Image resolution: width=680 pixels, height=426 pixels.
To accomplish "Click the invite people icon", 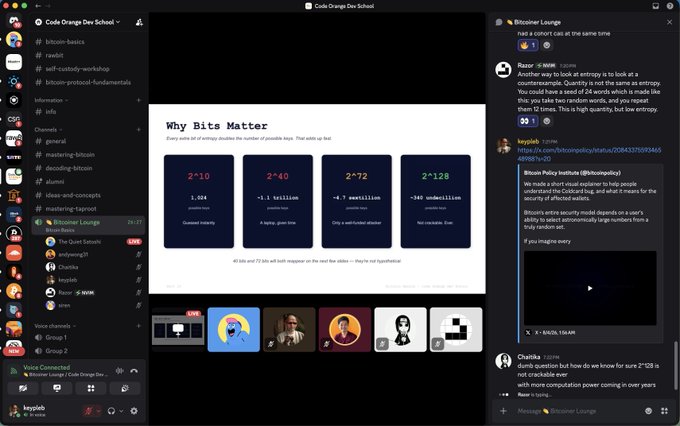I will [x=139, y=22].
